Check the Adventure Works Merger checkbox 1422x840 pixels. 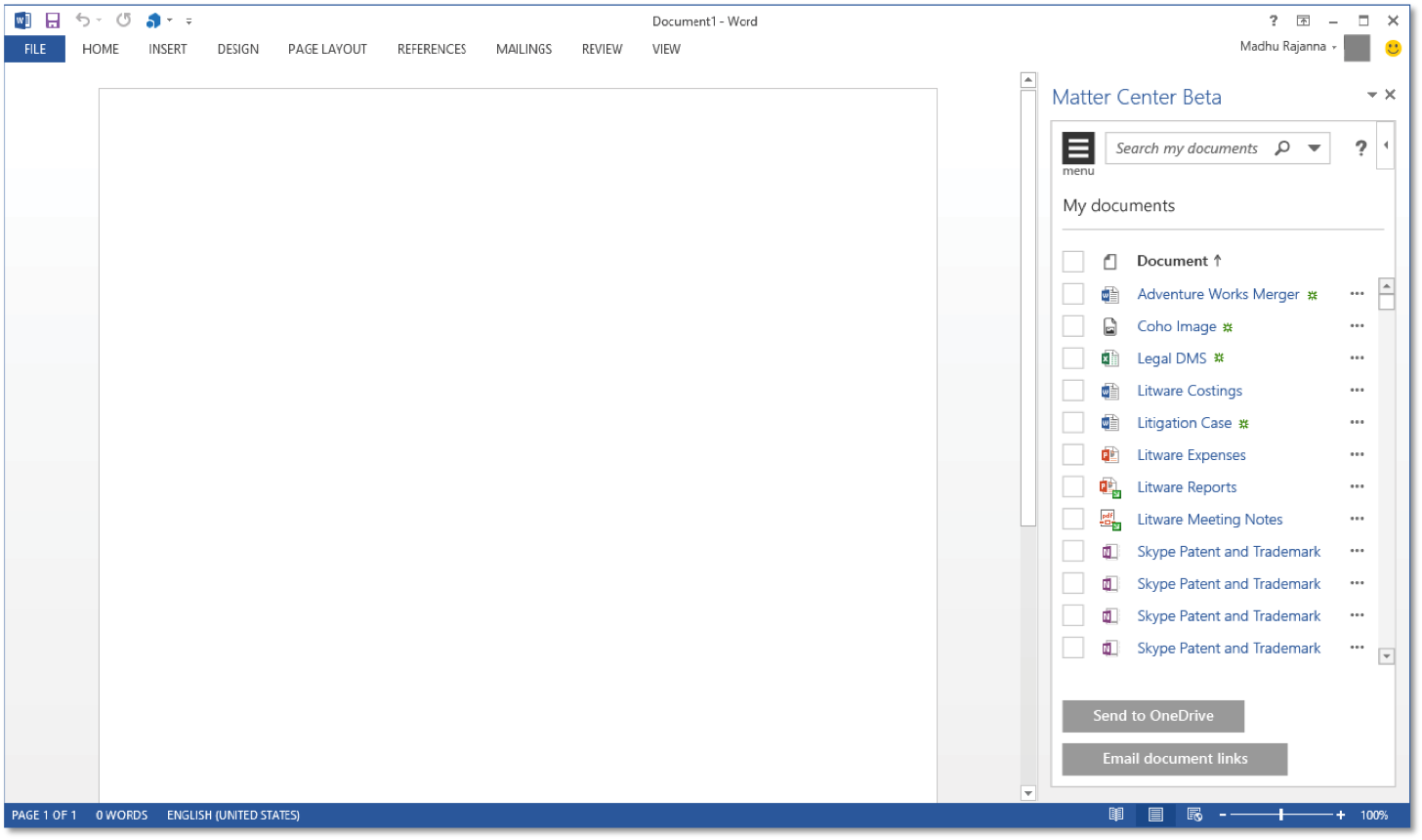[x=1073, y=294]
